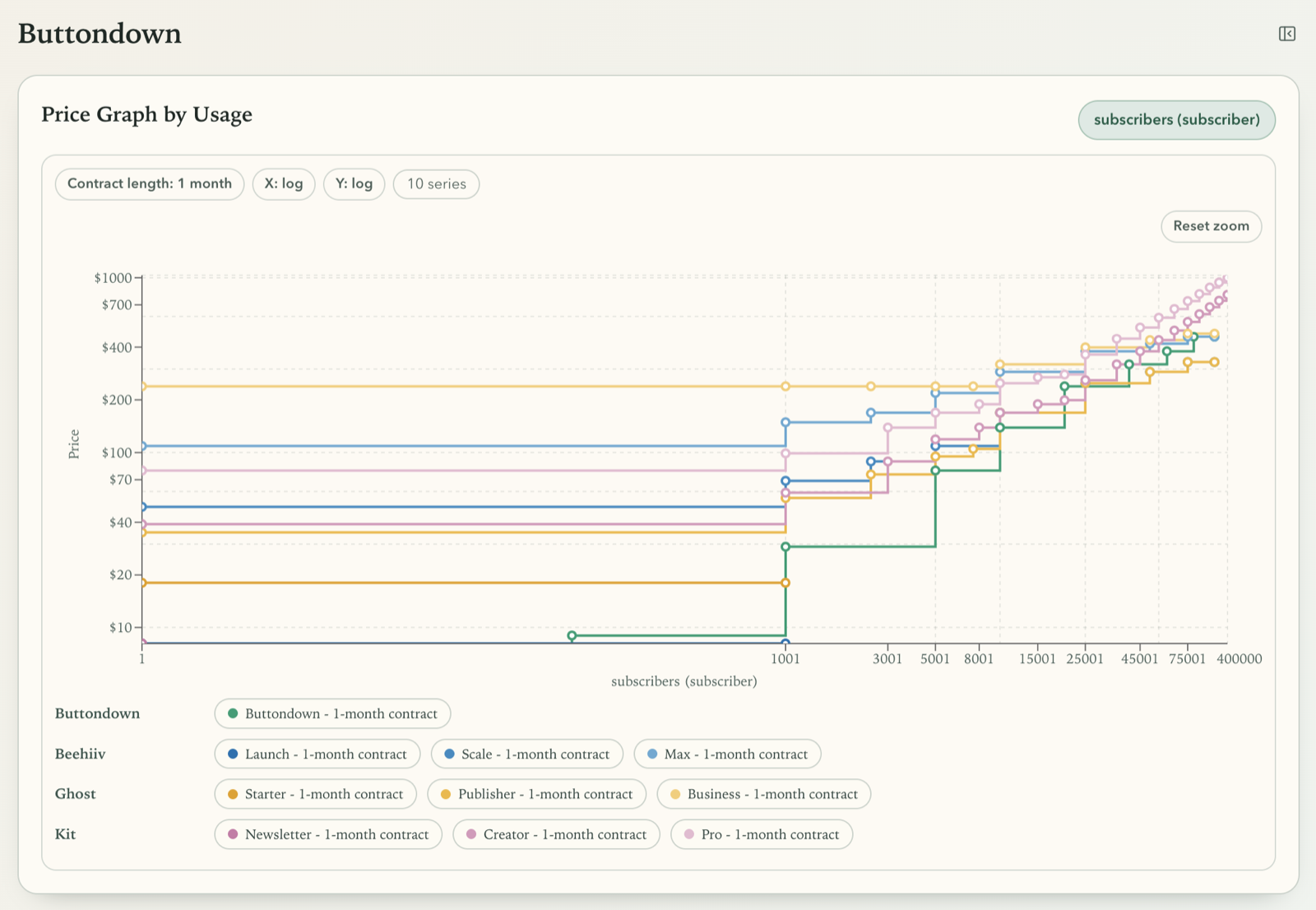
Task: Collapse the sidebar panel icon
Action: (1287, 34)
